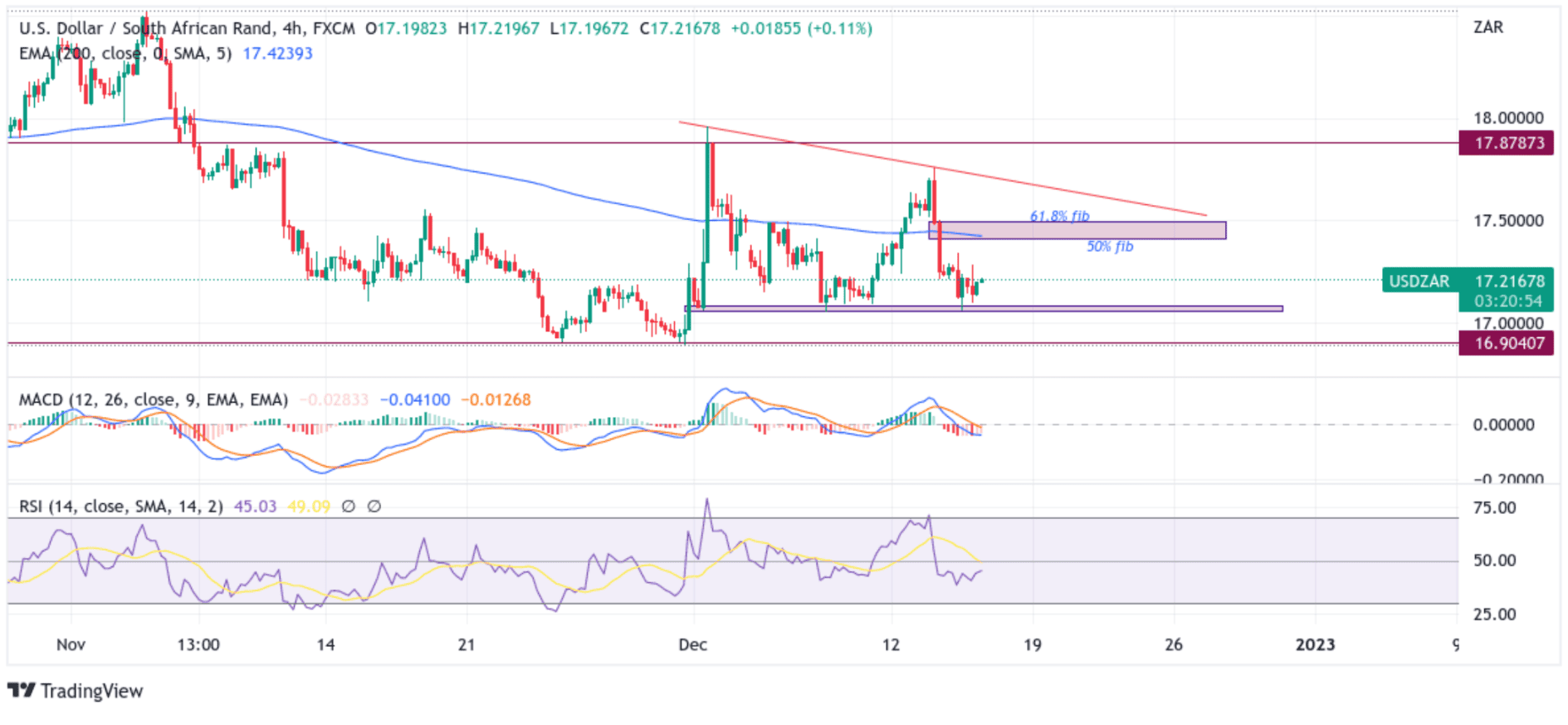1568x725 pixels.
Task: Click the RSI average value 49.09
Action: (309, 506)
